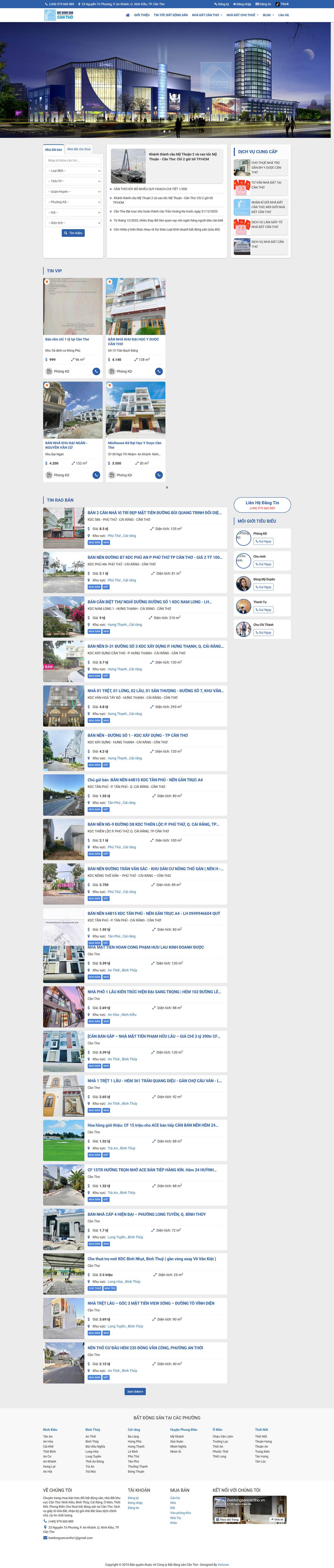Open 'Căn hộ' under MUA BÁN footer
The image size is (334, 1568).
point(175,1498)
